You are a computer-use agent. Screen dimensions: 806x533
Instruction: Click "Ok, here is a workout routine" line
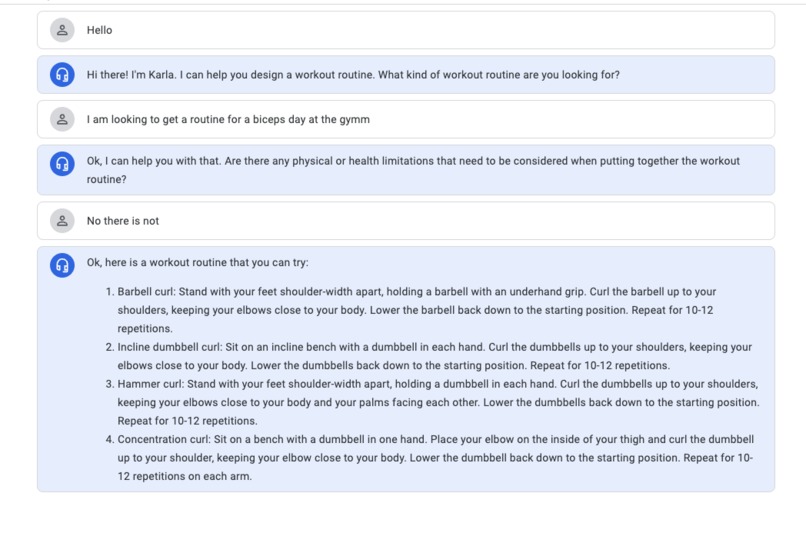[197, 262]
